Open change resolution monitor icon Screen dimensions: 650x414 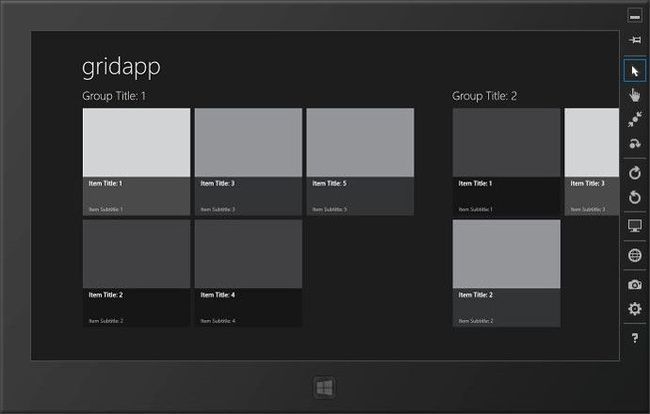click(634, 226)
